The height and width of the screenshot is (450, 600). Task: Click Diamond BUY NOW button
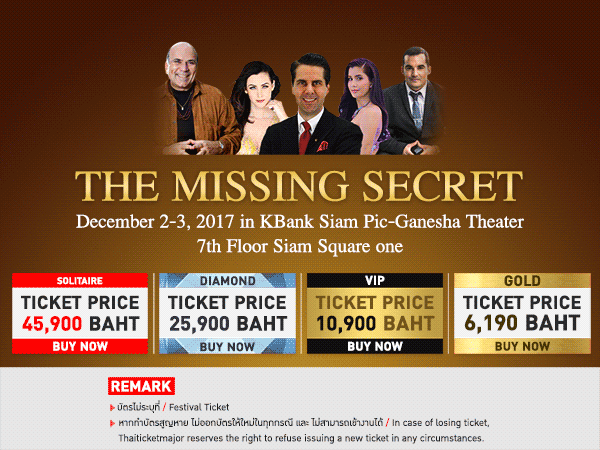(x=227, y=347)
